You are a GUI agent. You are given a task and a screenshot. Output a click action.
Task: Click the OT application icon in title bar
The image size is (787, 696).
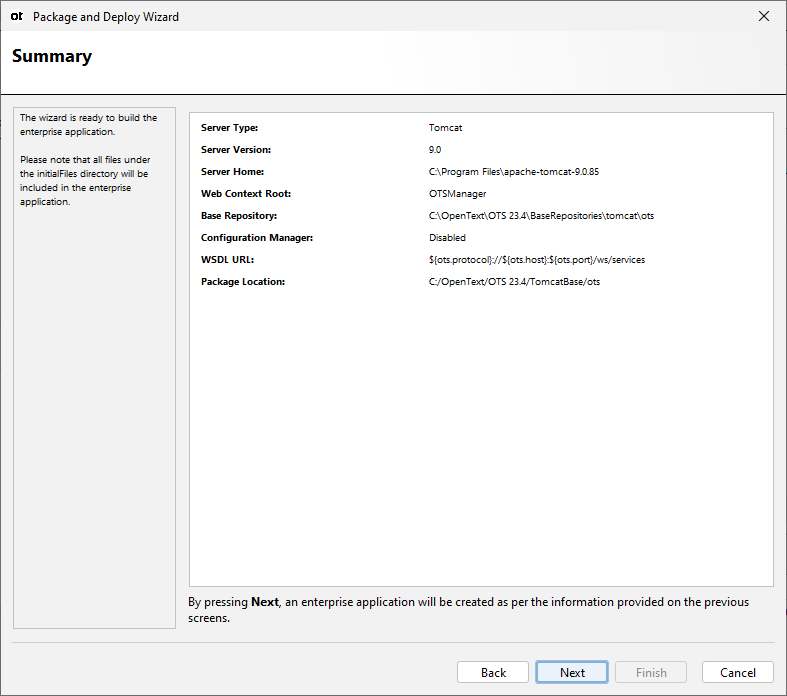[x=17, y=17]
